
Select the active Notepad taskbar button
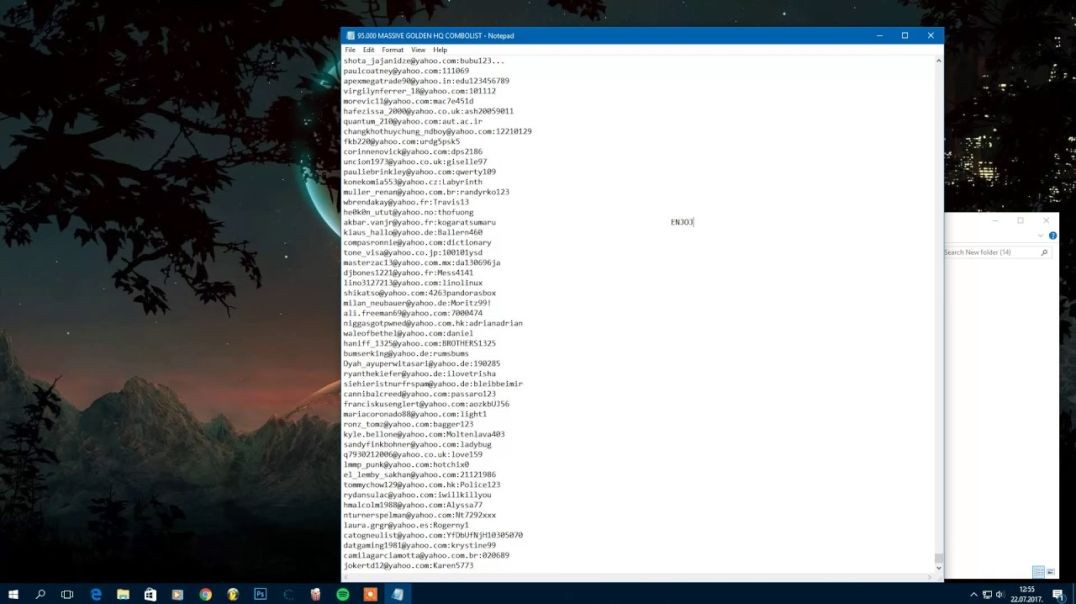click(397, 594)
